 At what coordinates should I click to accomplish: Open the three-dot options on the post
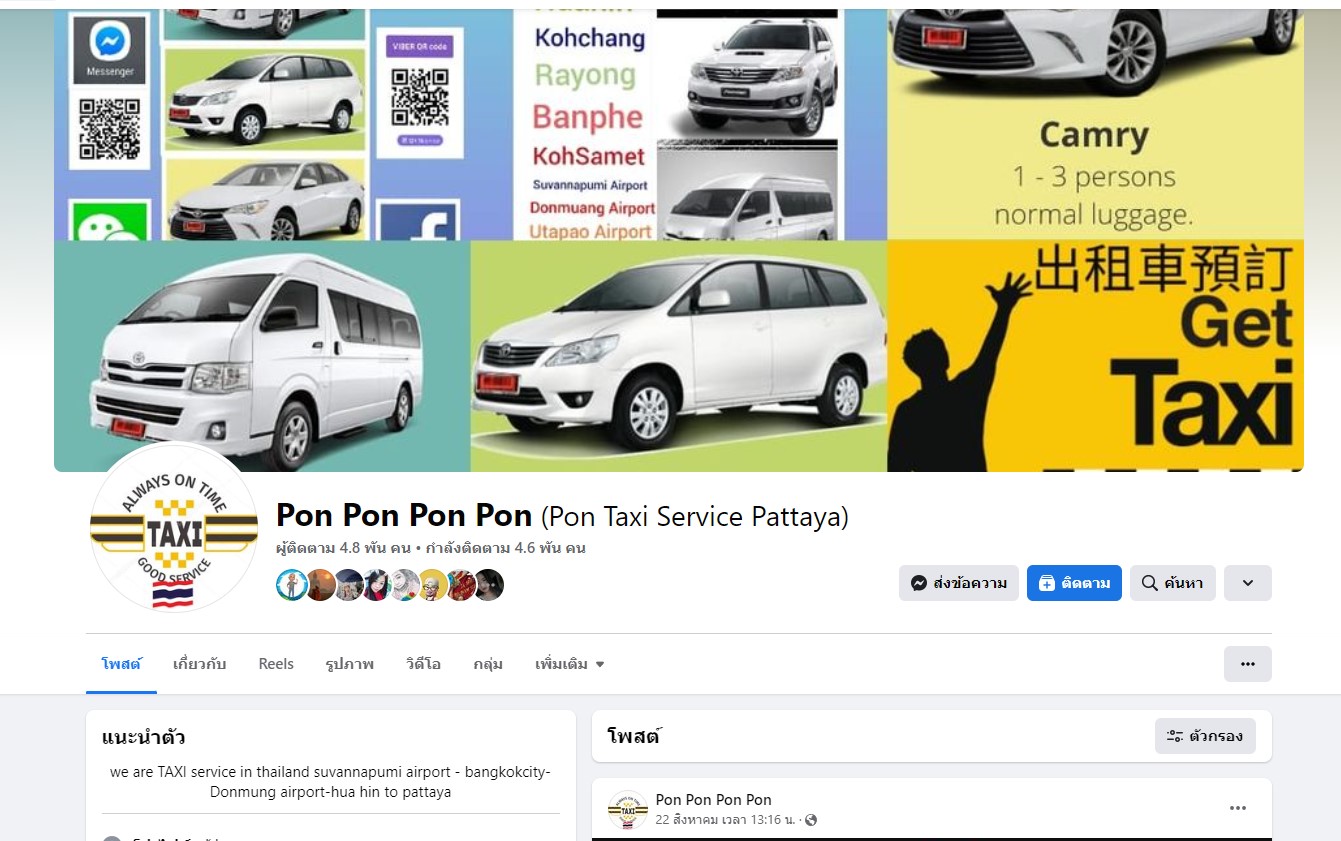pyautogui.click(x=1238, y=808)
